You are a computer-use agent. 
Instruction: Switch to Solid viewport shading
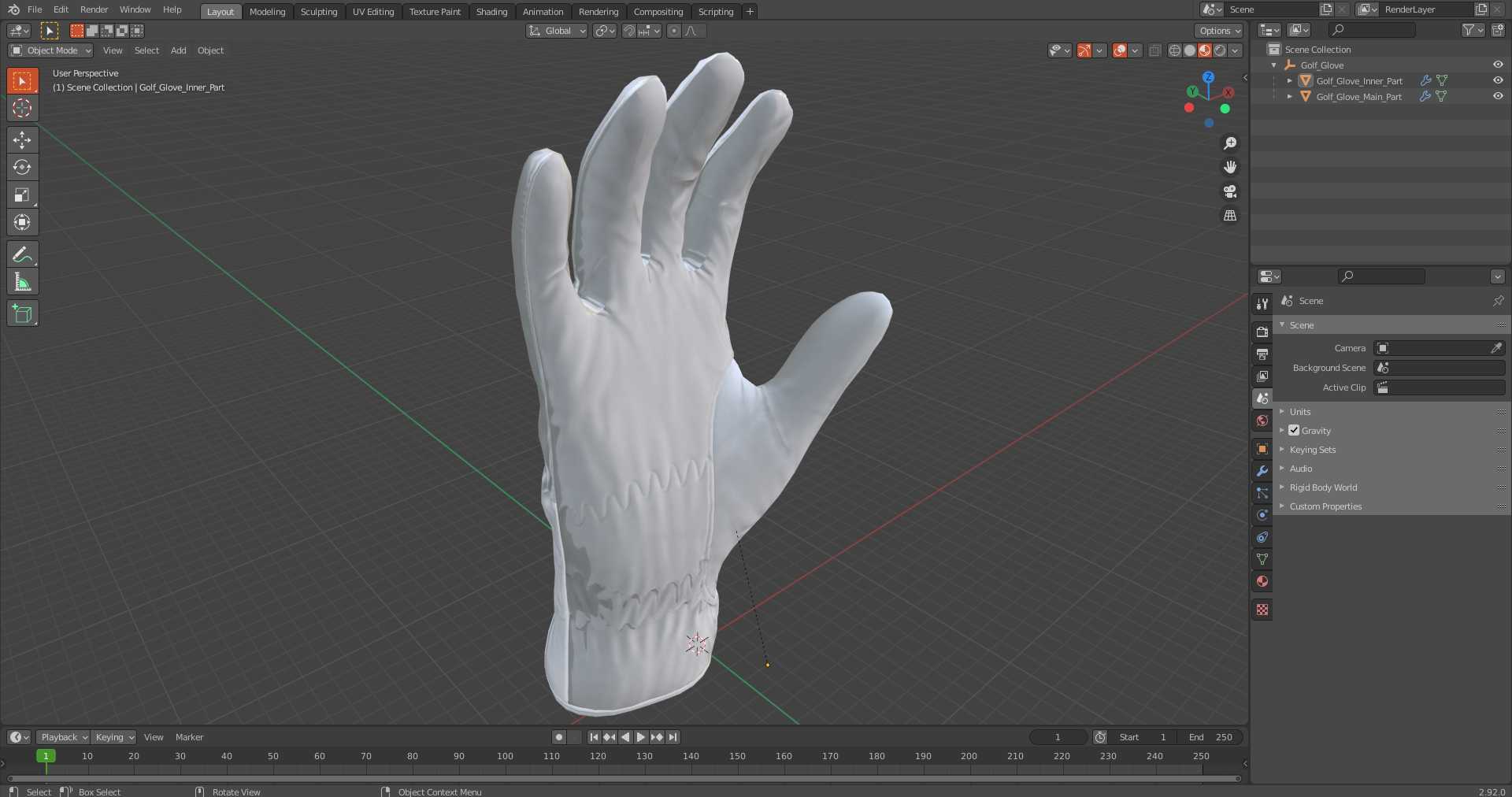coord(1189,50)
